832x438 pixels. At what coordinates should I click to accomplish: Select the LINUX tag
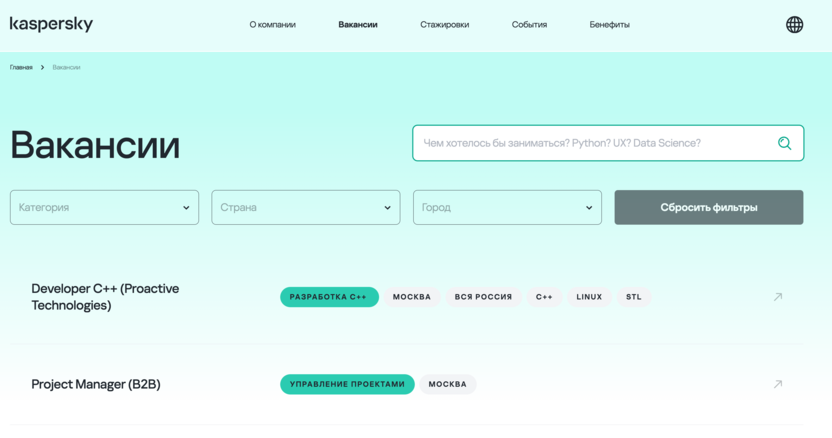coord(589,297)
